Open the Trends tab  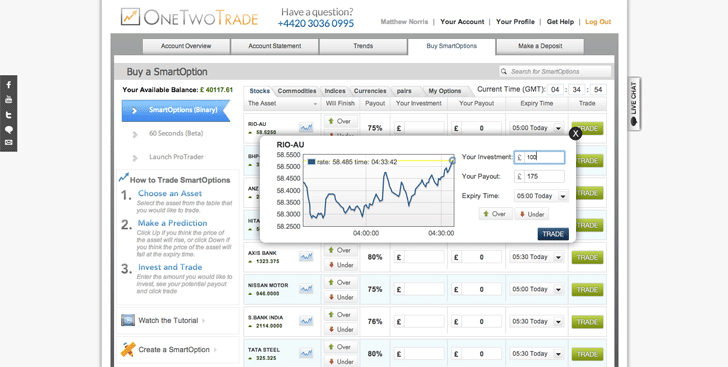click(x=363, y=46)
